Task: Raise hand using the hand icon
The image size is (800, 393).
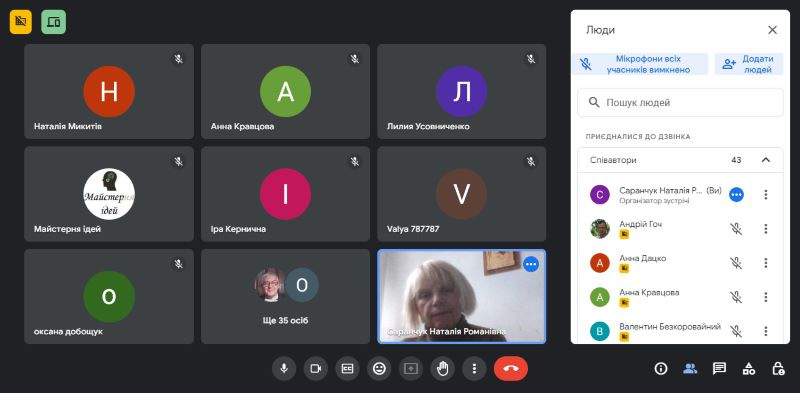Action: click(442, 369)
